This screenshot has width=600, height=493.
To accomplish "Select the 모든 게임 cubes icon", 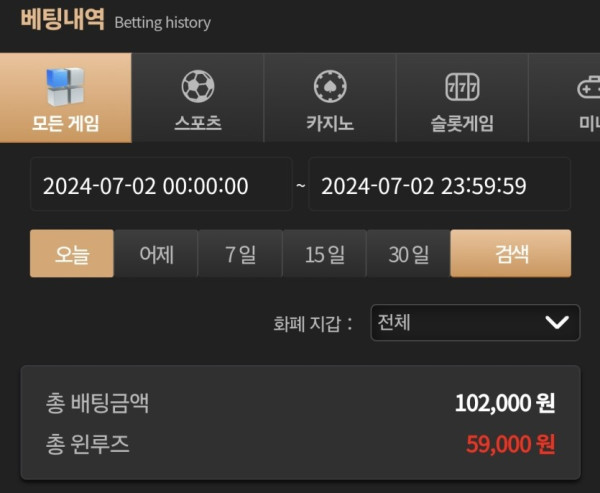I will [65, 87].
